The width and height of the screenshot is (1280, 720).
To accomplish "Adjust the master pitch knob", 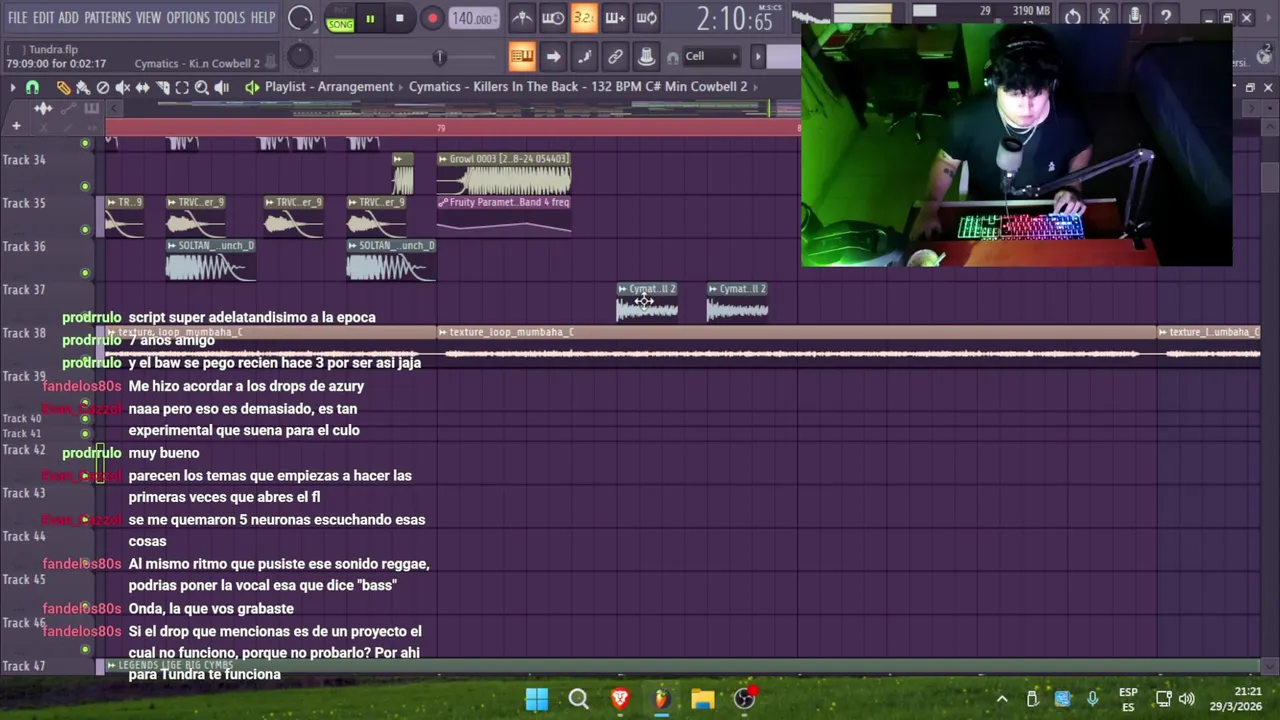I will 300,56.
